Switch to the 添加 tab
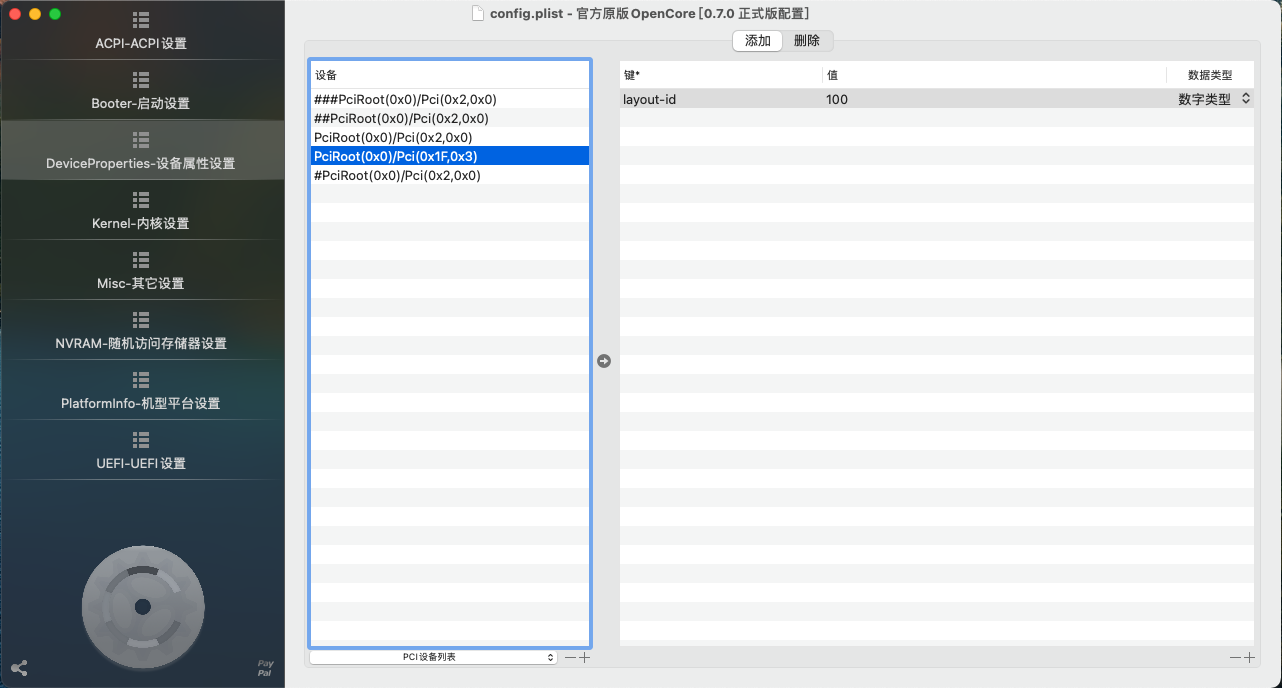1282x688 pixels. click(758, 41)
